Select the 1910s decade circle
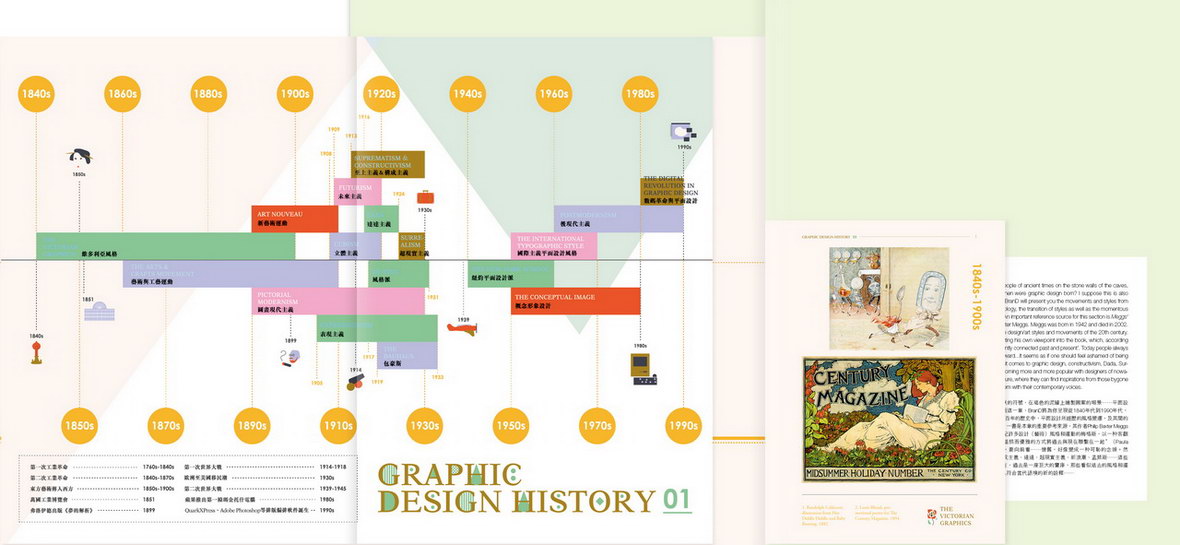This screenshot has width=1180, height=545. 338,426
